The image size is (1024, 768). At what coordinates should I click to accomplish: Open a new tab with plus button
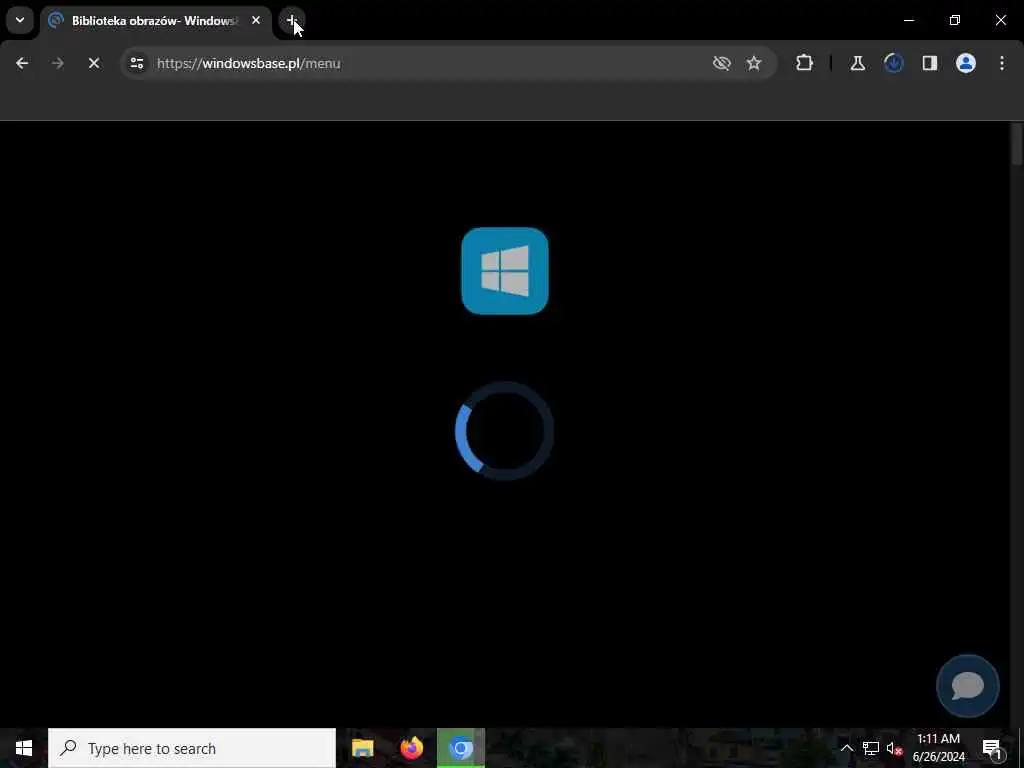click(292, 20)
